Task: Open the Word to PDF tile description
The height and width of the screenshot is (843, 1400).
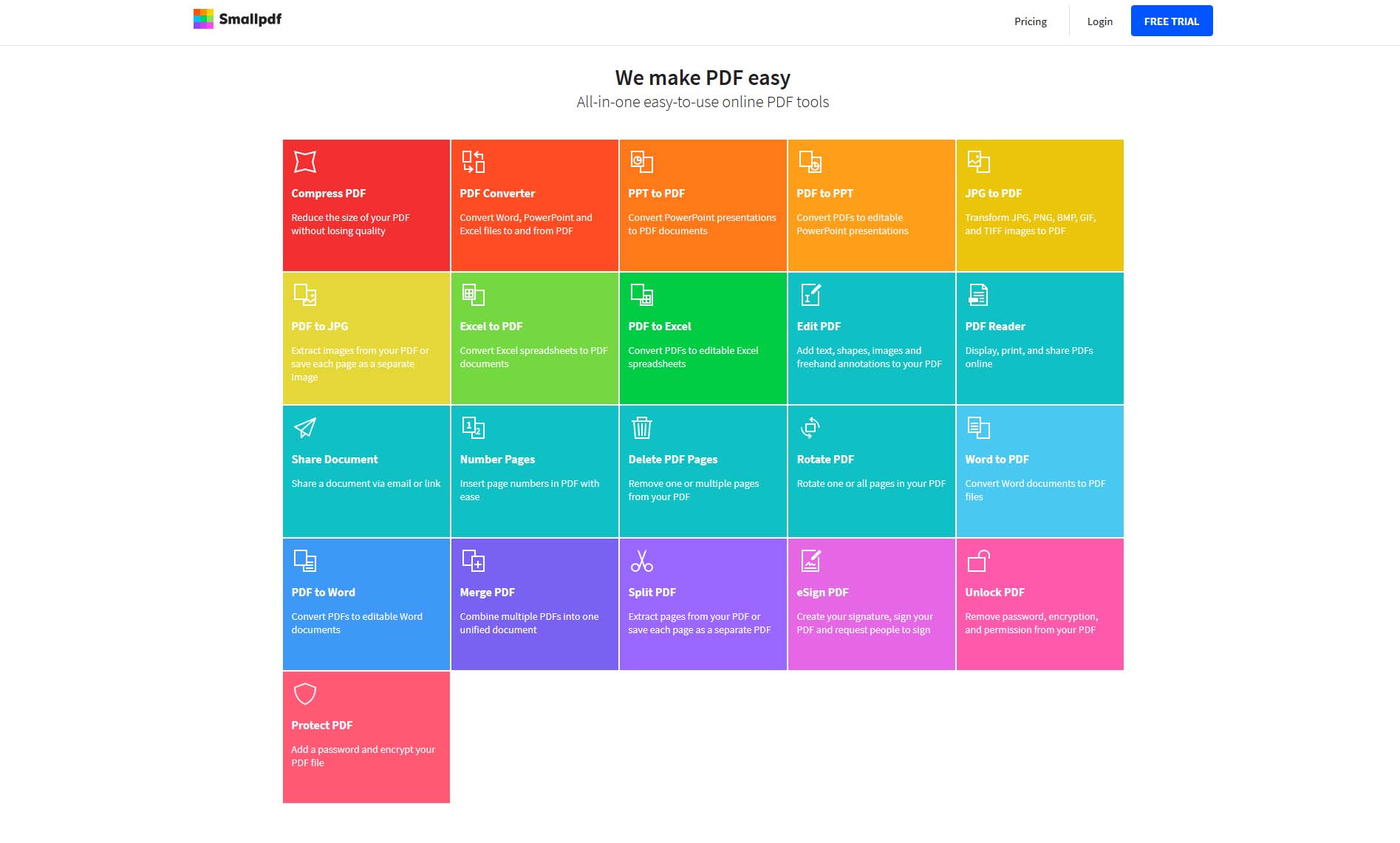Action: pos(1034,491)
